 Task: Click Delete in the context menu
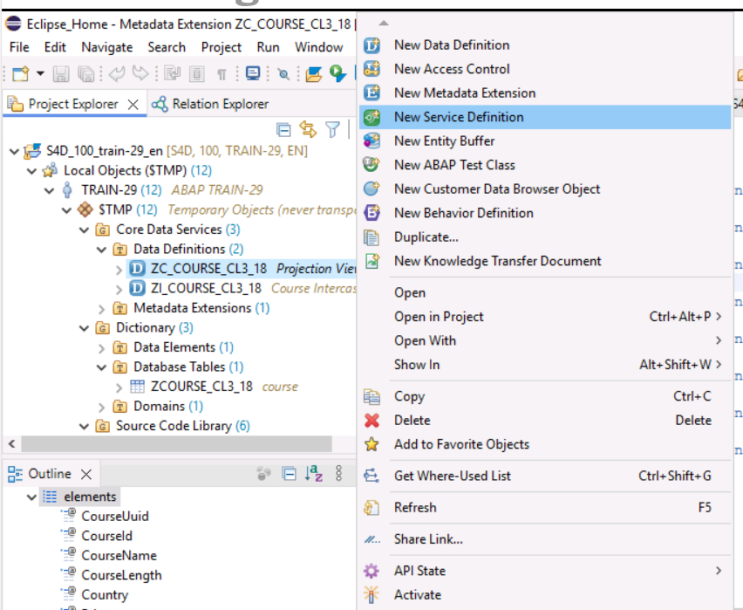(x=545, y=420)
